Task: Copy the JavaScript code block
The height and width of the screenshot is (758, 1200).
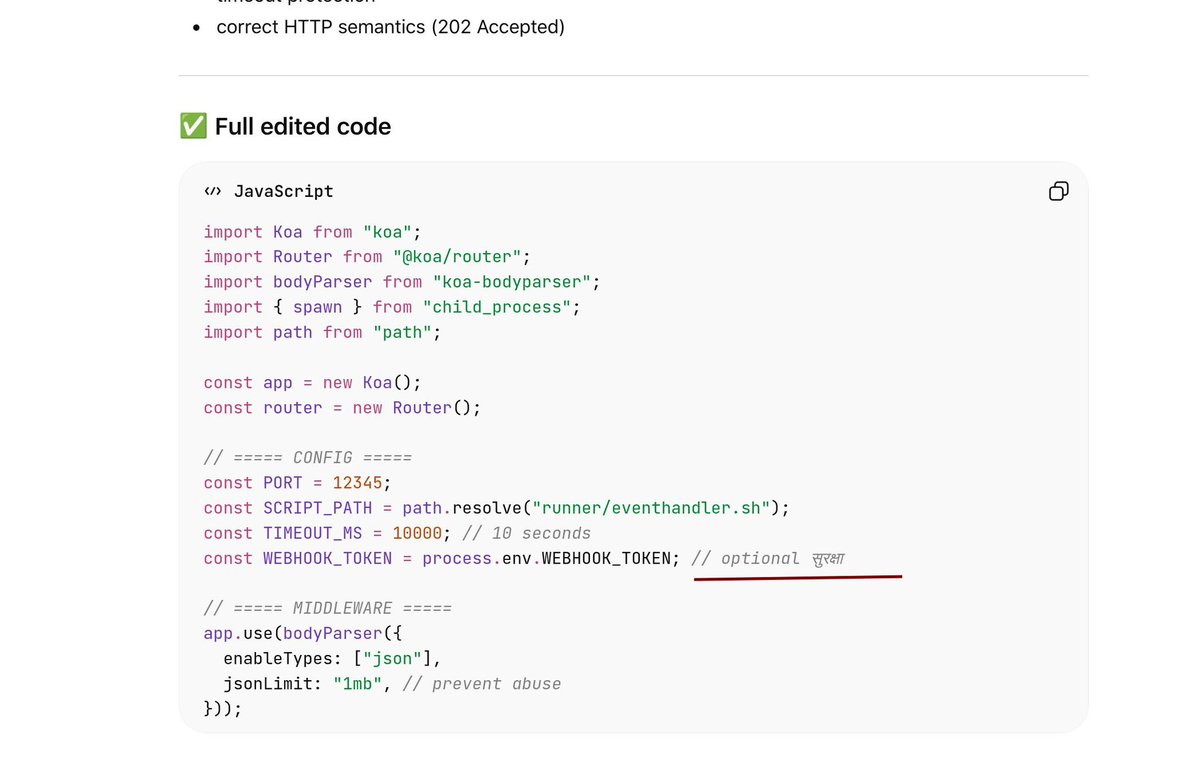Action: [x=1058, y=191]
